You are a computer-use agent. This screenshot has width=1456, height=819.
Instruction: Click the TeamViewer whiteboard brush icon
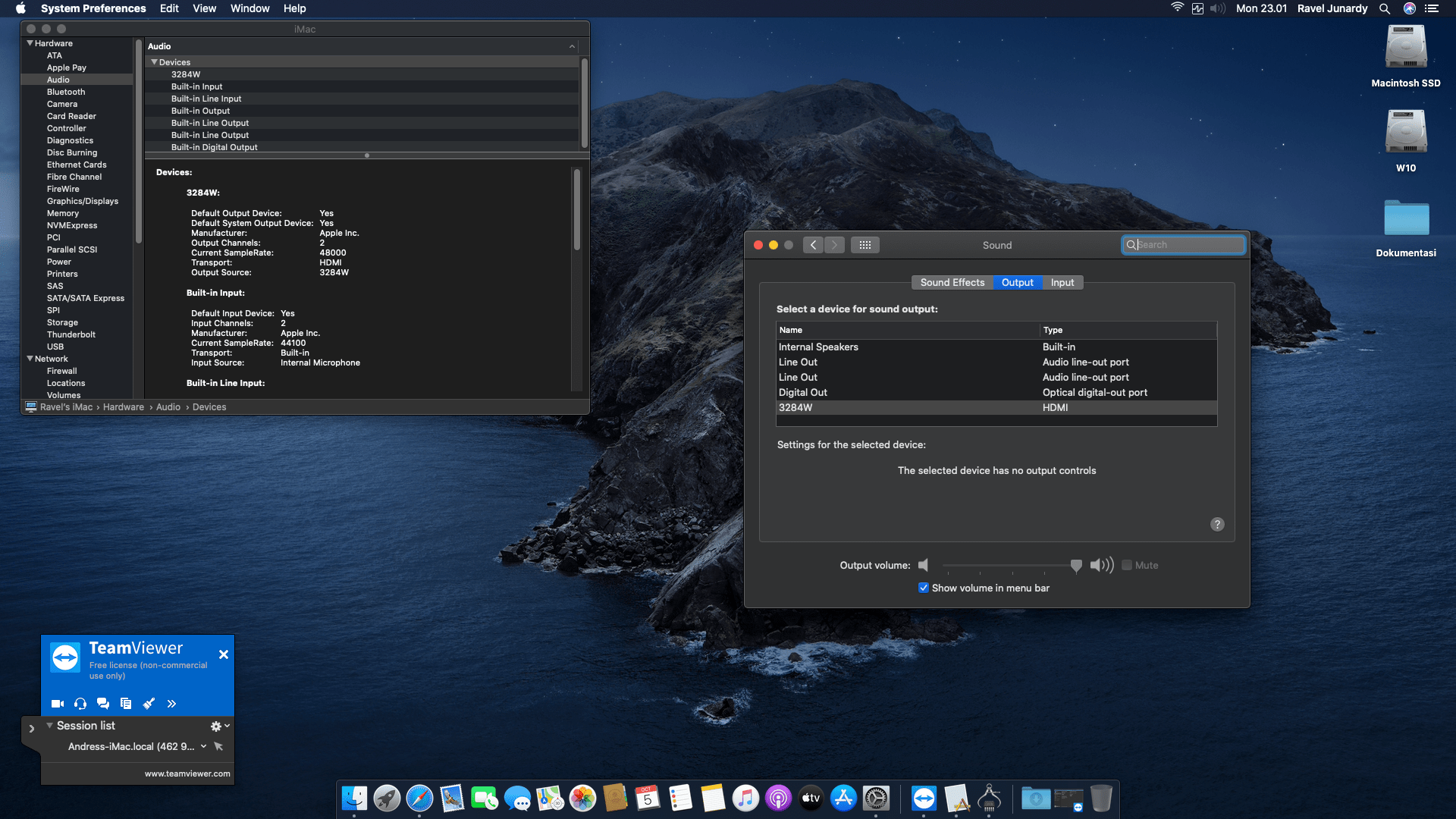tap(149, 704)
